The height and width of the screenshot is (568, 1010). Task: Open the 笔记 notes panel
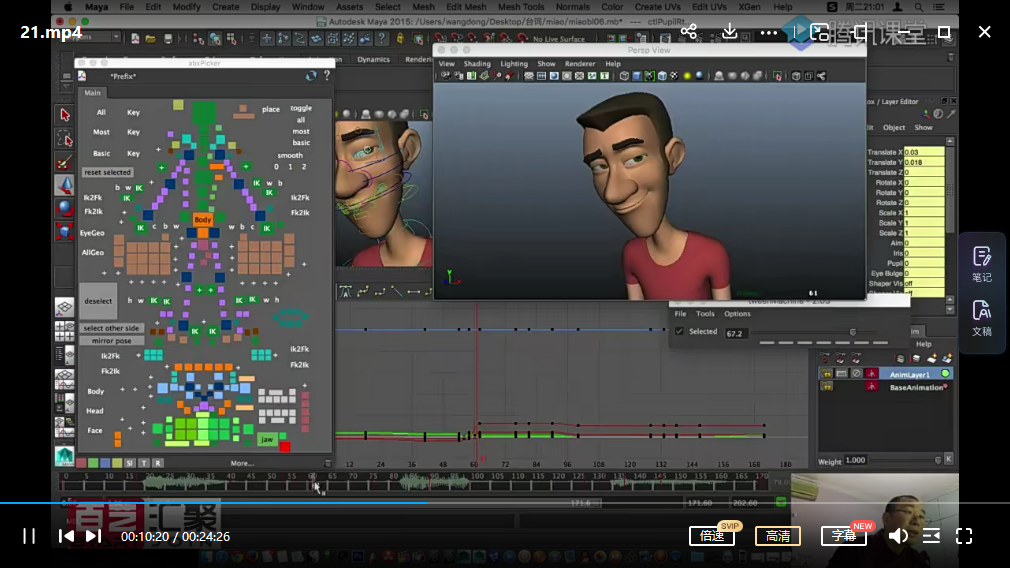tap(982, 264)
